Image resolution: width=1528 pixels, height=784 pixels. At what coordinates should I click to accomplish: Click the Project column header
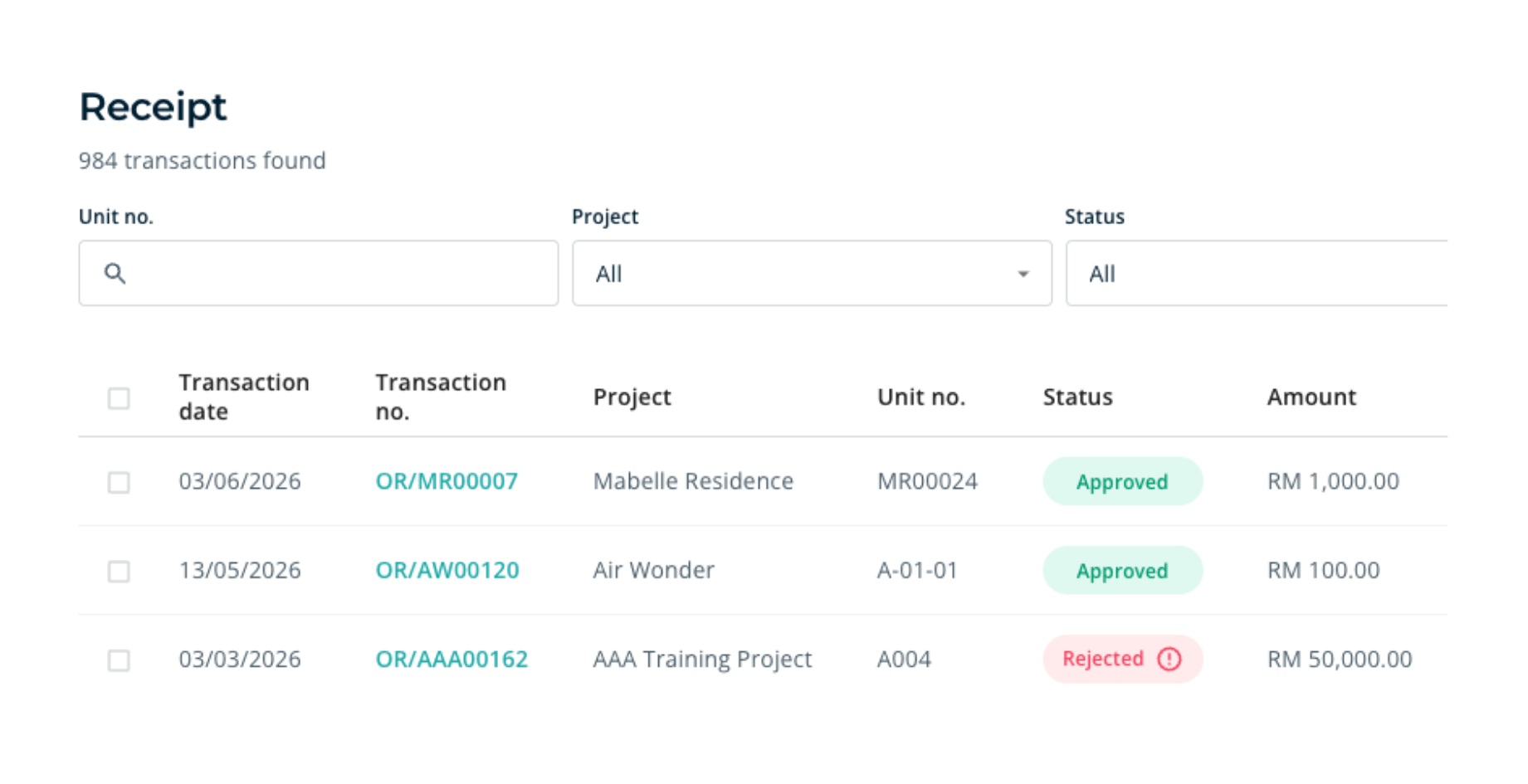632,397
